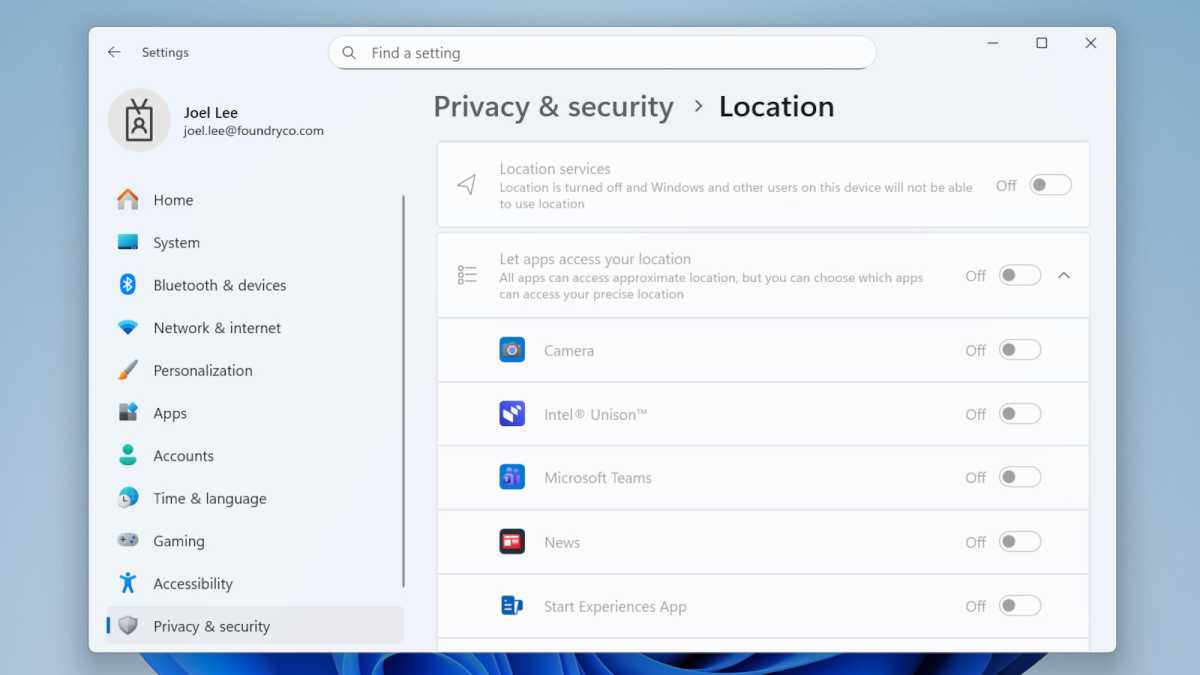Select the Home icon in sidebar
Image resolution: width=1200 pixels, height=675 pixels.
click(x=129, y=199)
